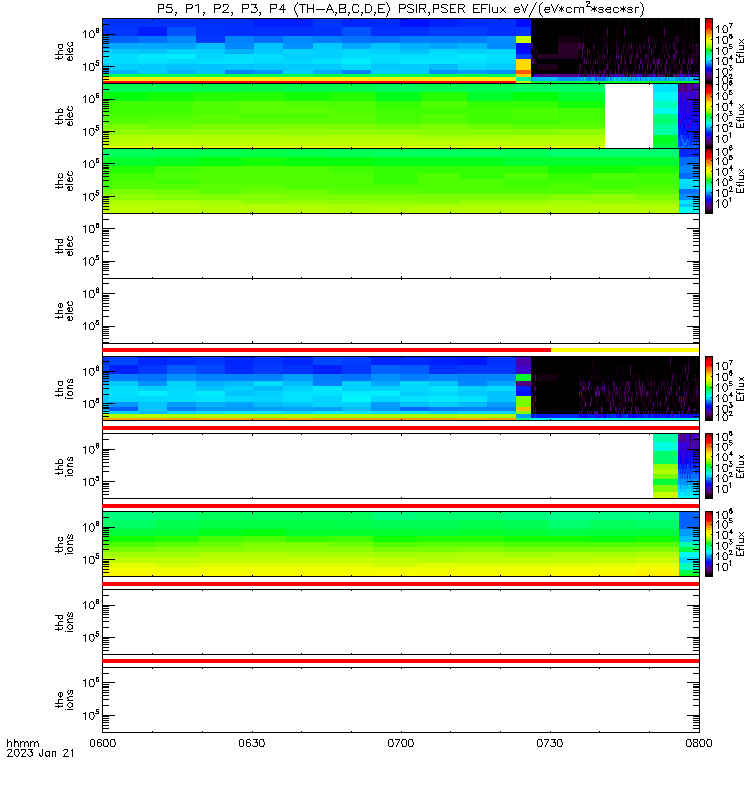Click the white data gap in thb elec panel
Screen dimensions: 750x800
[x=629, y=116]
